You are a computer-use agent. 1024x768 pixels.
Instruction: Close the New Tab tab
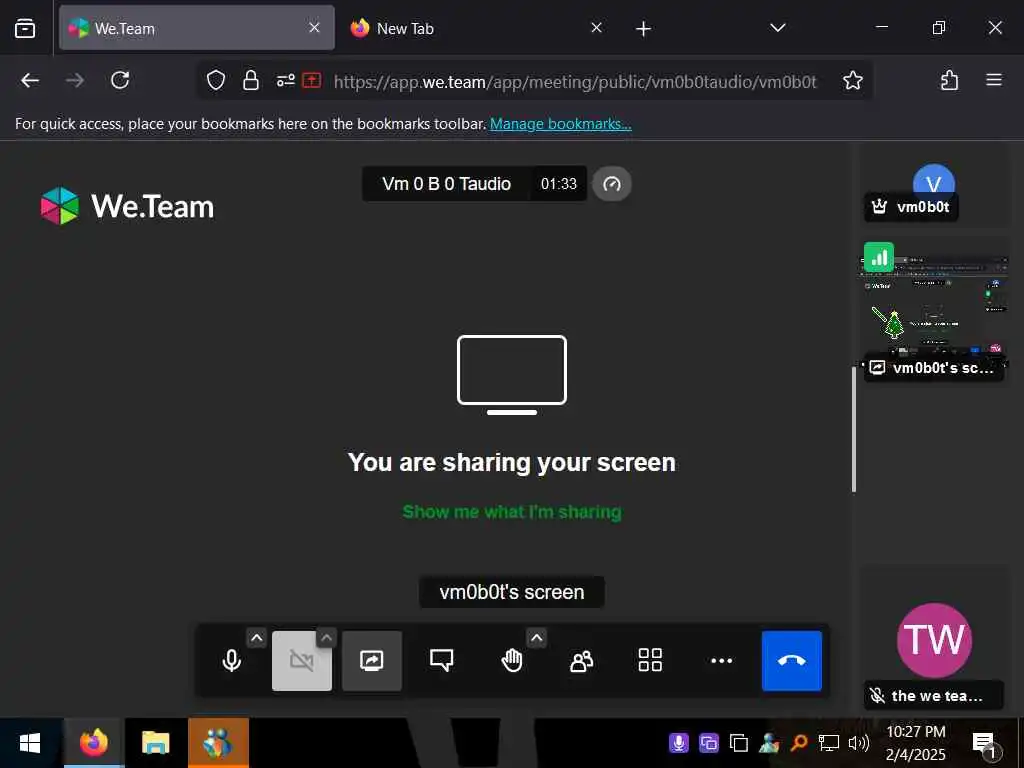tap(596, 27)
